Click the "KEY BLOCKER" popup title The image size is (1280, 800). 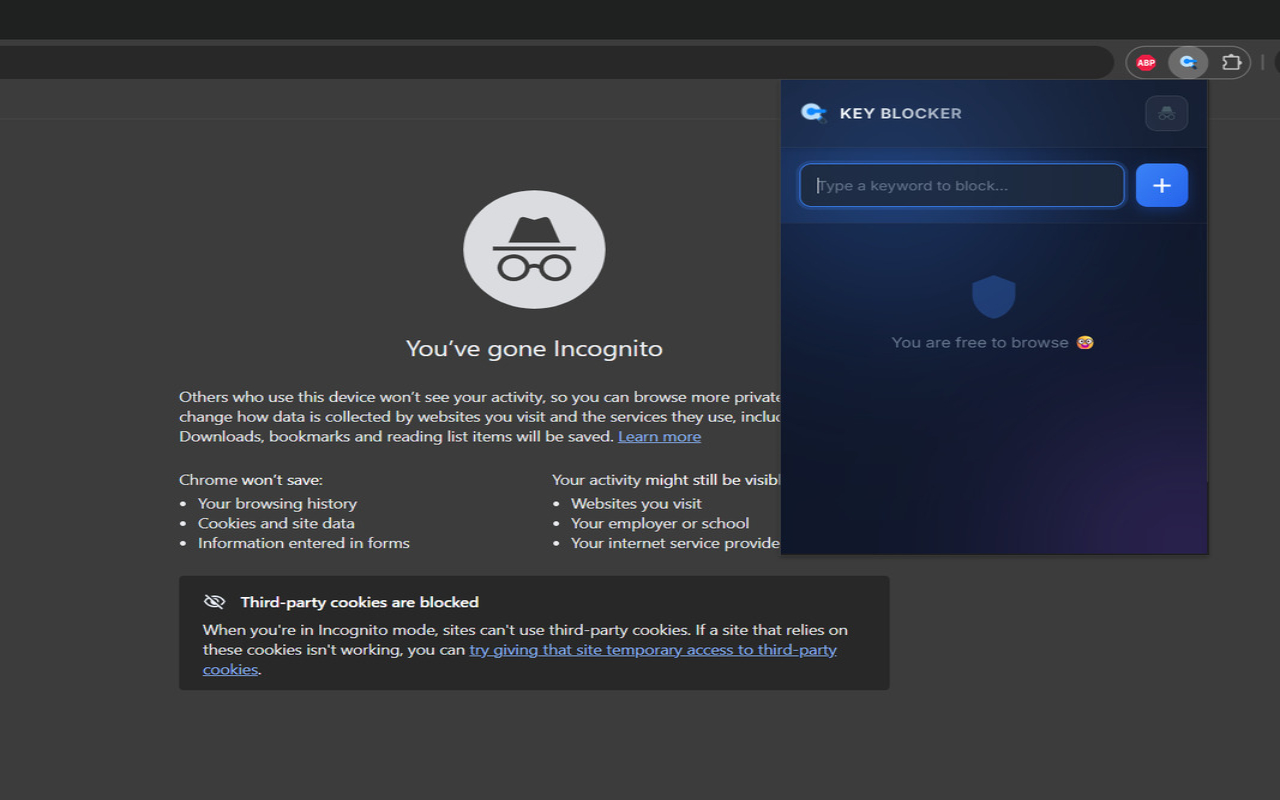point(901,113)
